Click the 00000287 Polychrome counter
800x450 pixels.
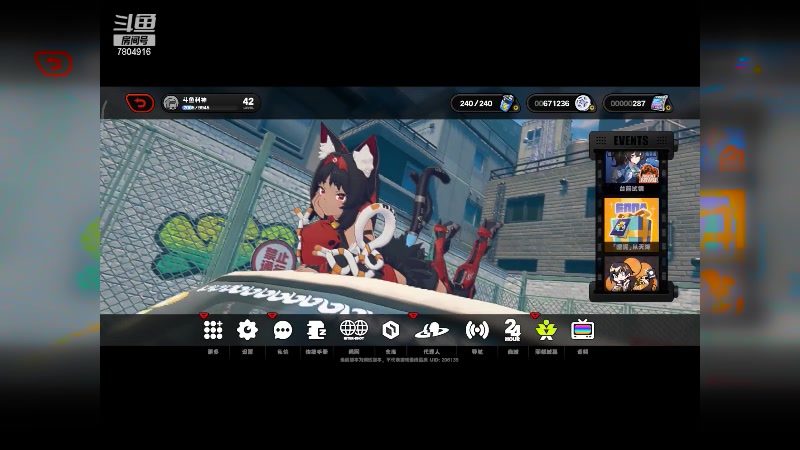pyautogui.click(x=628, y=104)
